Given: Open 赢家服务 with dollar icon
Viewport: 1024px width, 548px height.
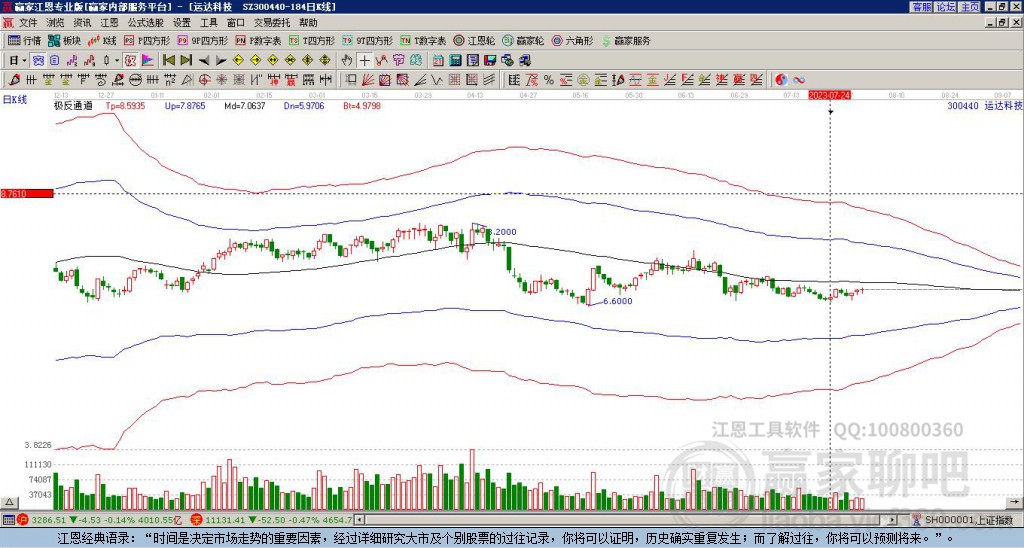Looking at the screenshot, I should click(x=626, y=40).
